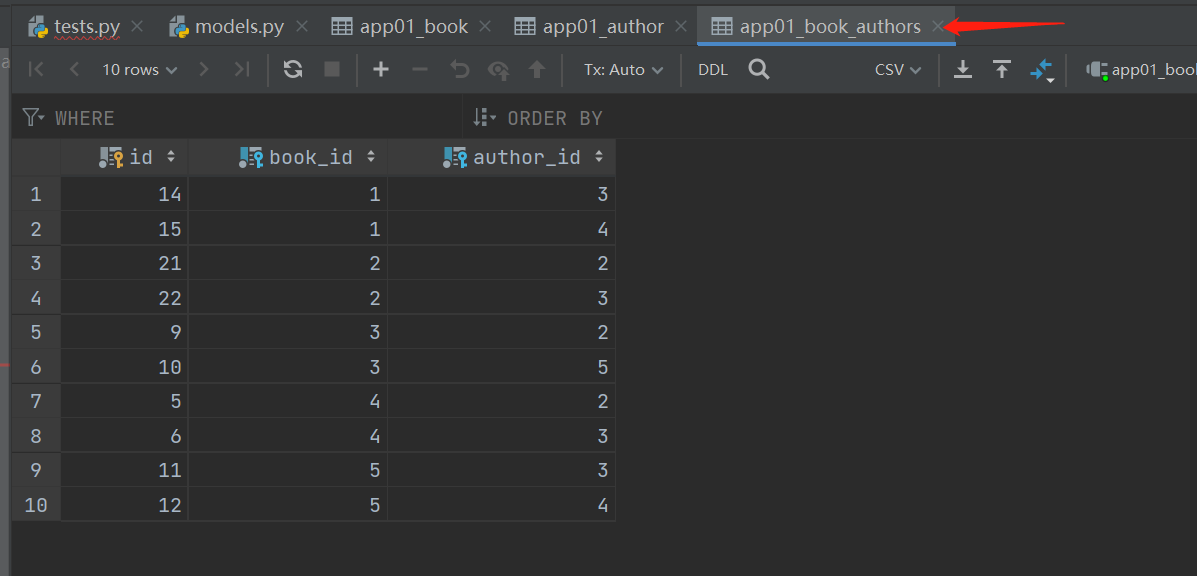Preview pending changes eye icon
Image resolution: width=1197 pixels, height=576 pixels.
pyautogui.click(x=498, y=70)
